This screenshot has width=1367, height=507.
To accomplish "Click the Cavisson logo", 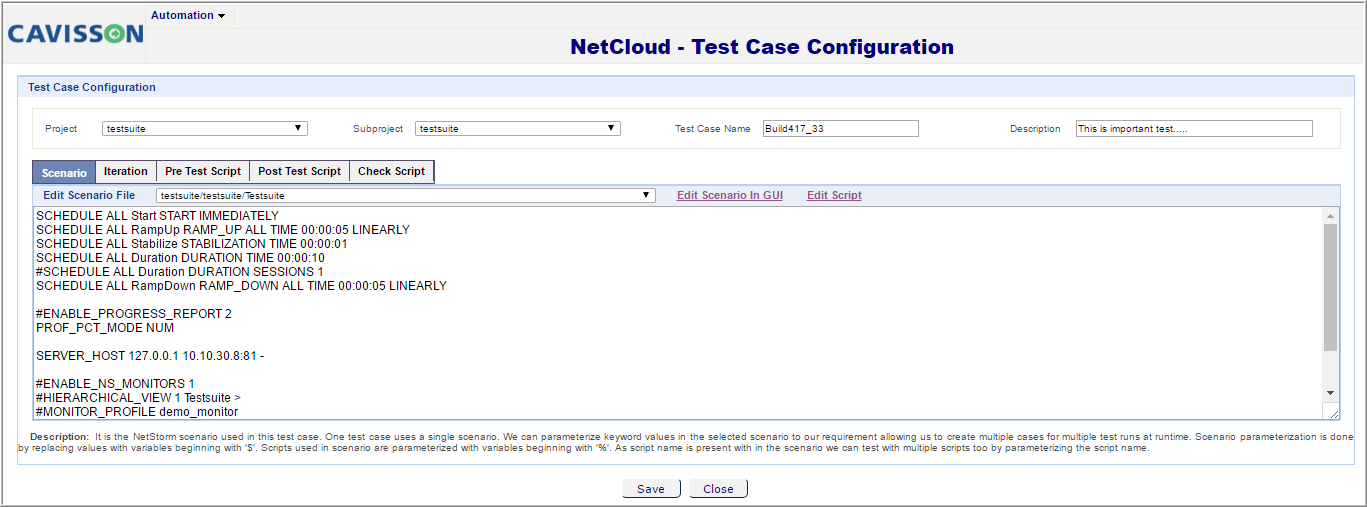I will coord(75,34).
